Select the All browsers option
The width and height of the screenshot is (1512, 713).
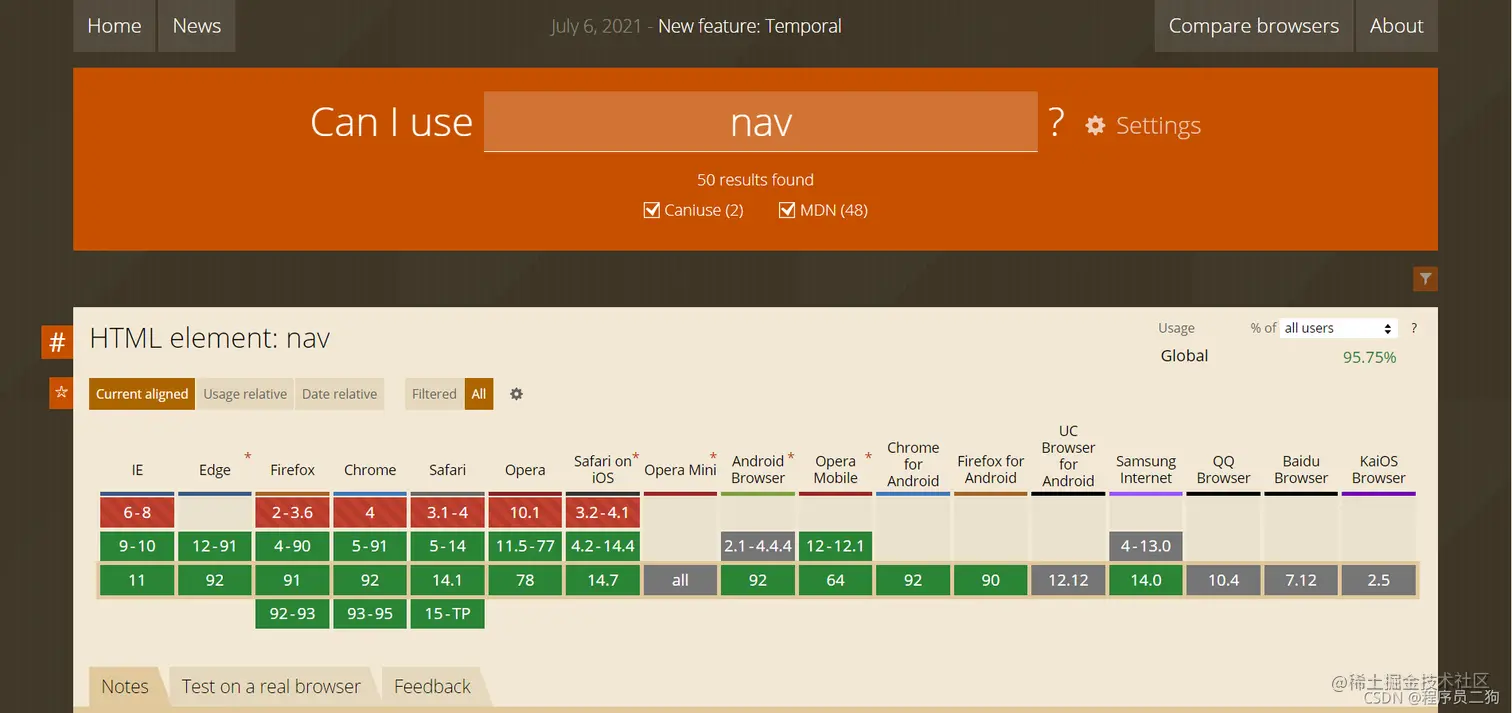tap(479, 394)
